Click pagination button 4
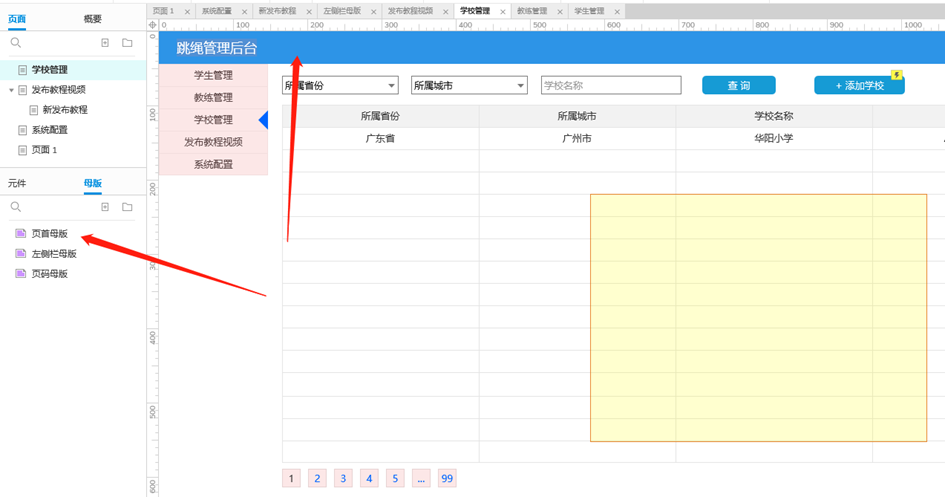 [369, 478]
